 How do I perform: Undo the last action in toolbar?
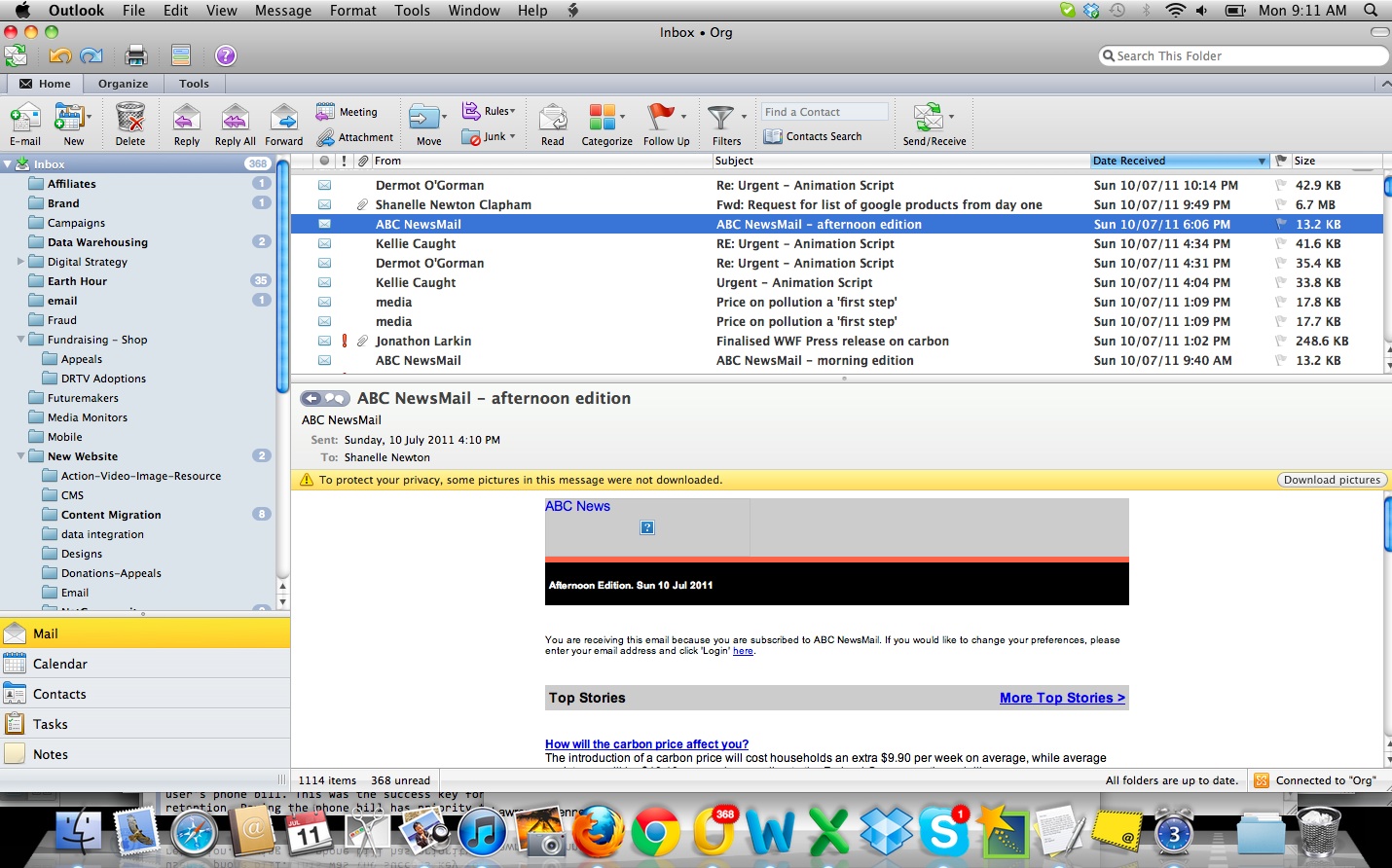tap(60, 55)
